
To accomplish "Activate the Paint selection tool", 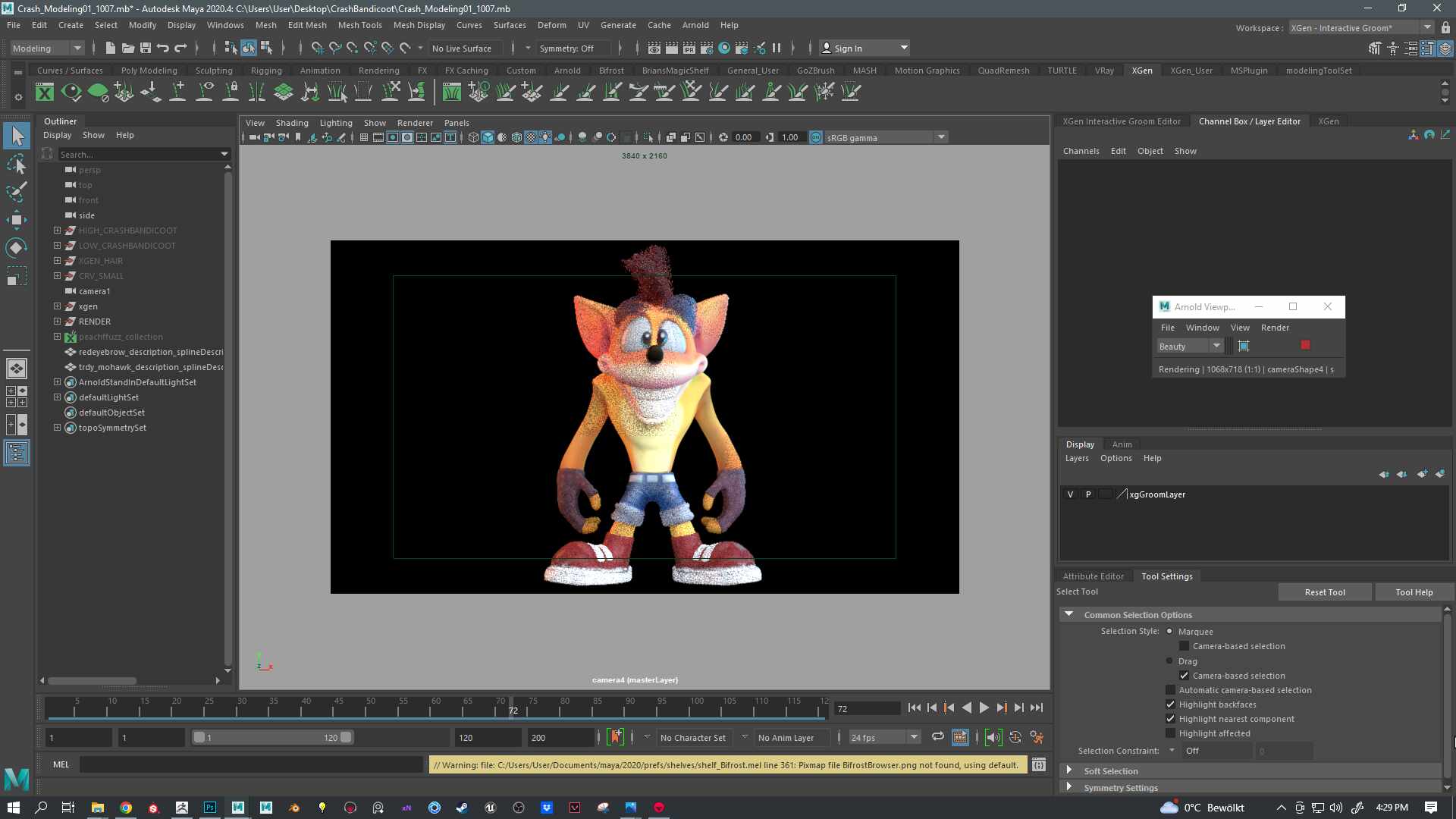I will coord(17,192).
